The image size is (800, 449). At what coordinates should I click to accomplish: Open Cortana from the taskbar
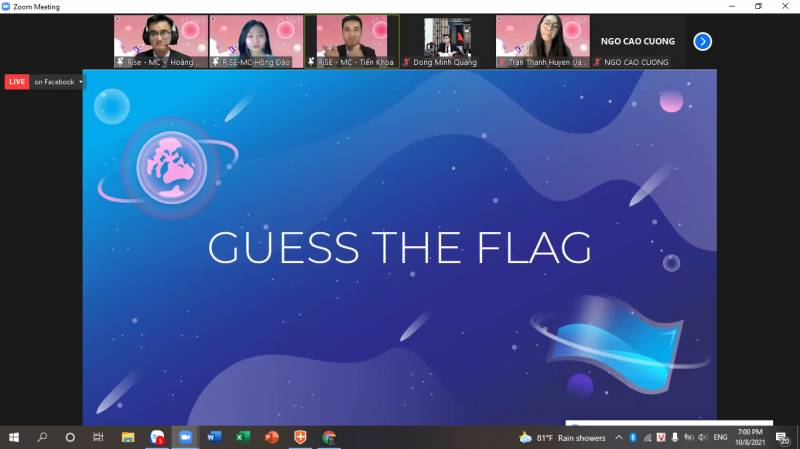70,437
